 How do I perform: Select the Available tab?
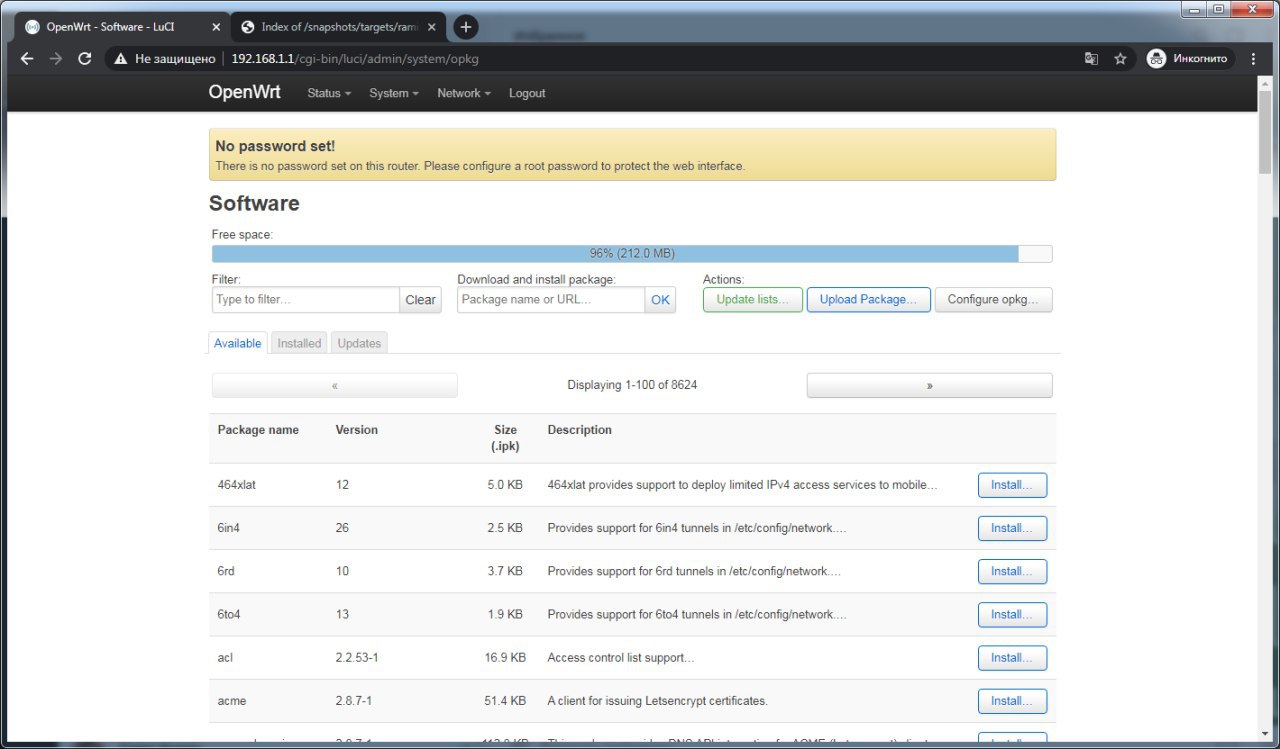238,343
